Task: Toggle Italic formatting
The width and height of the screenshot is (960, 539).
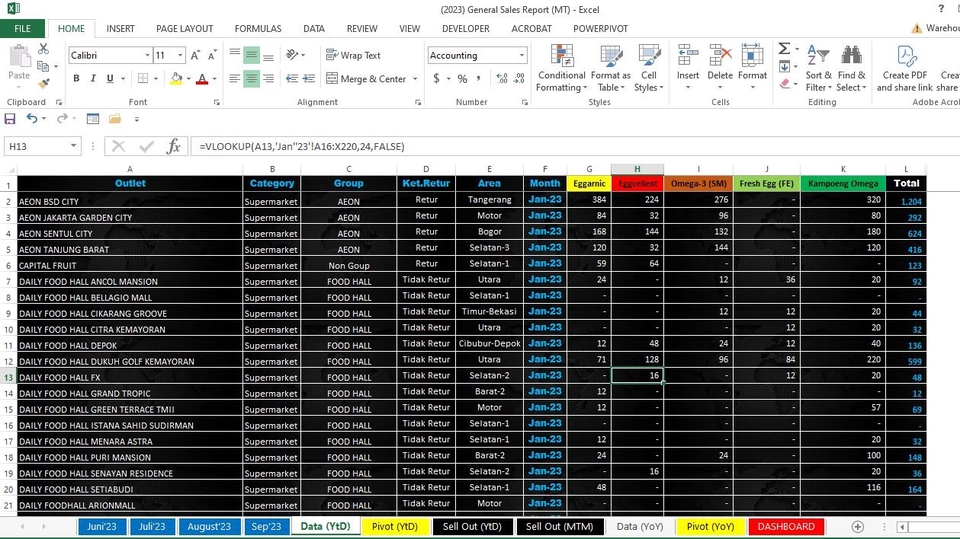Action: (x=93, y=78)
